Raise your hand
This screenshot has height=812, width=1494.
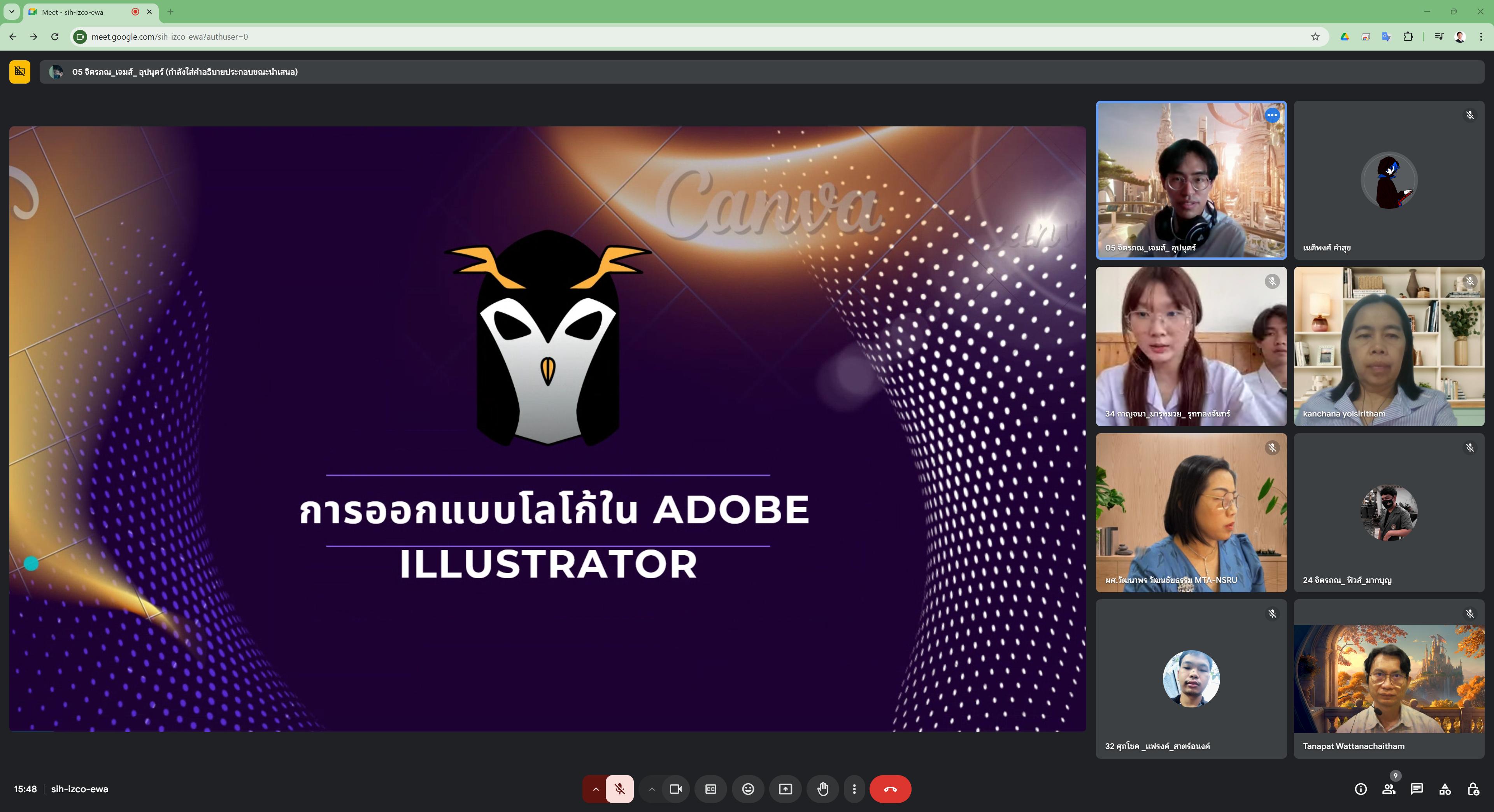[x=823, y=789]
